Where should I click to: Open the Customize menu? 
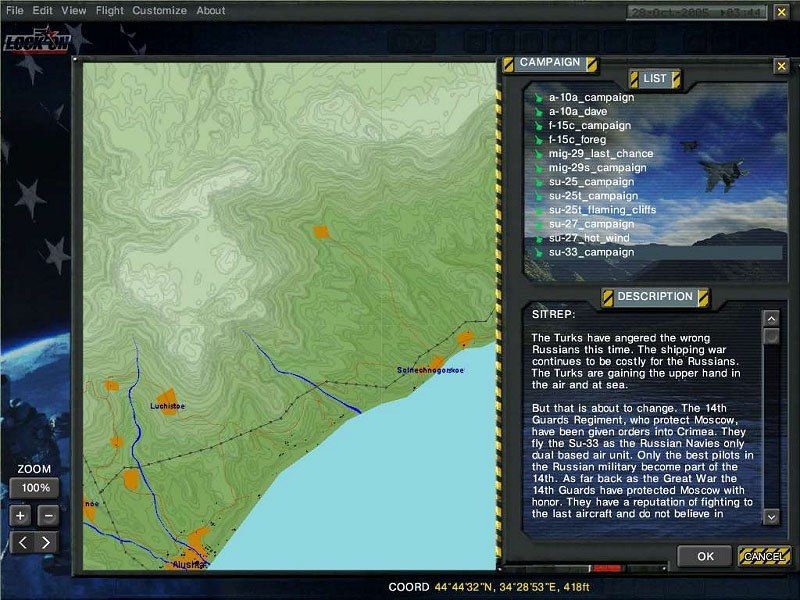(159, 10)
